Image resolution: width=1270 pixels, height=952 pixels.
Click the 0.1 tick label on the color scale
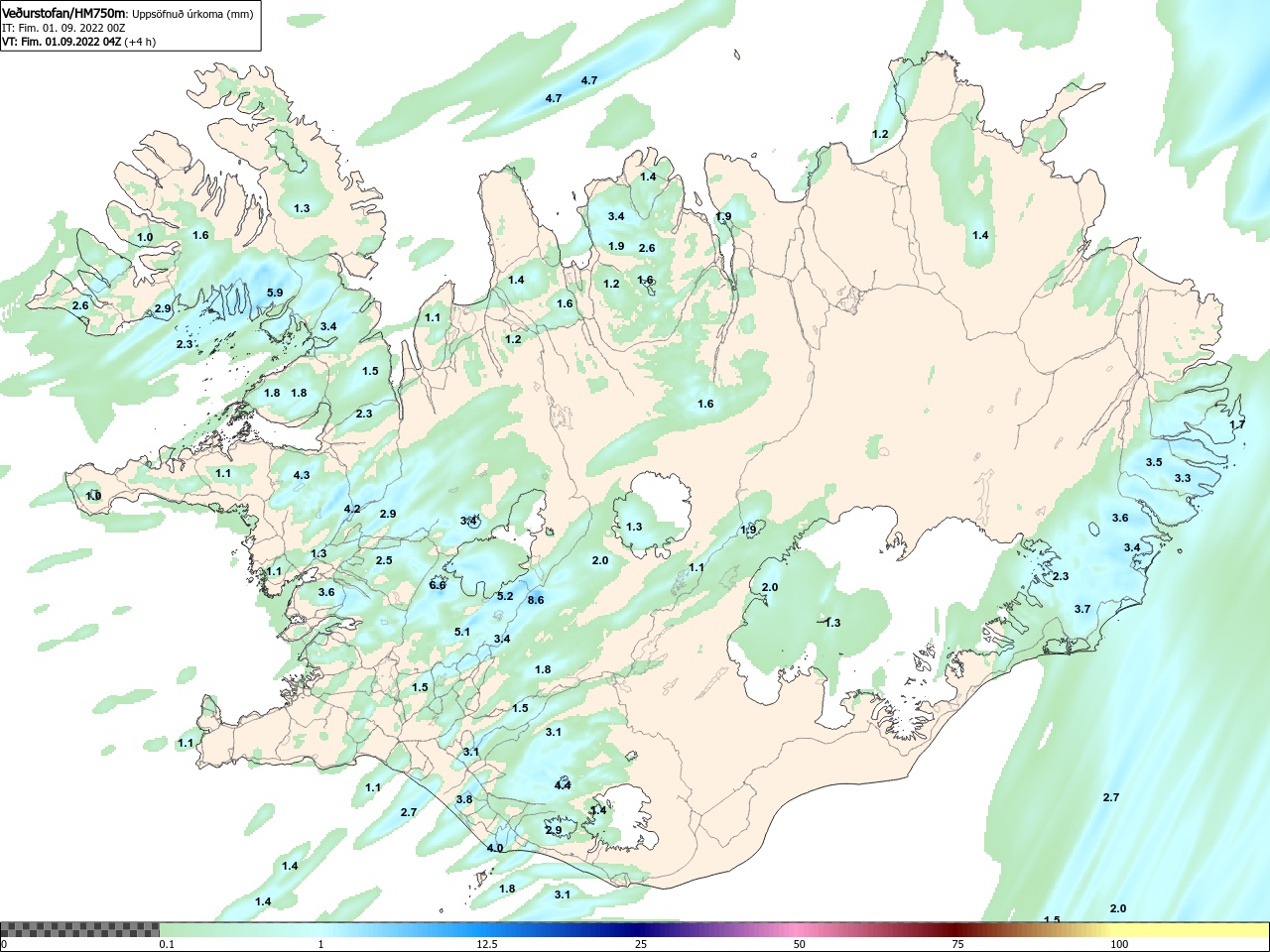(167, 945)
